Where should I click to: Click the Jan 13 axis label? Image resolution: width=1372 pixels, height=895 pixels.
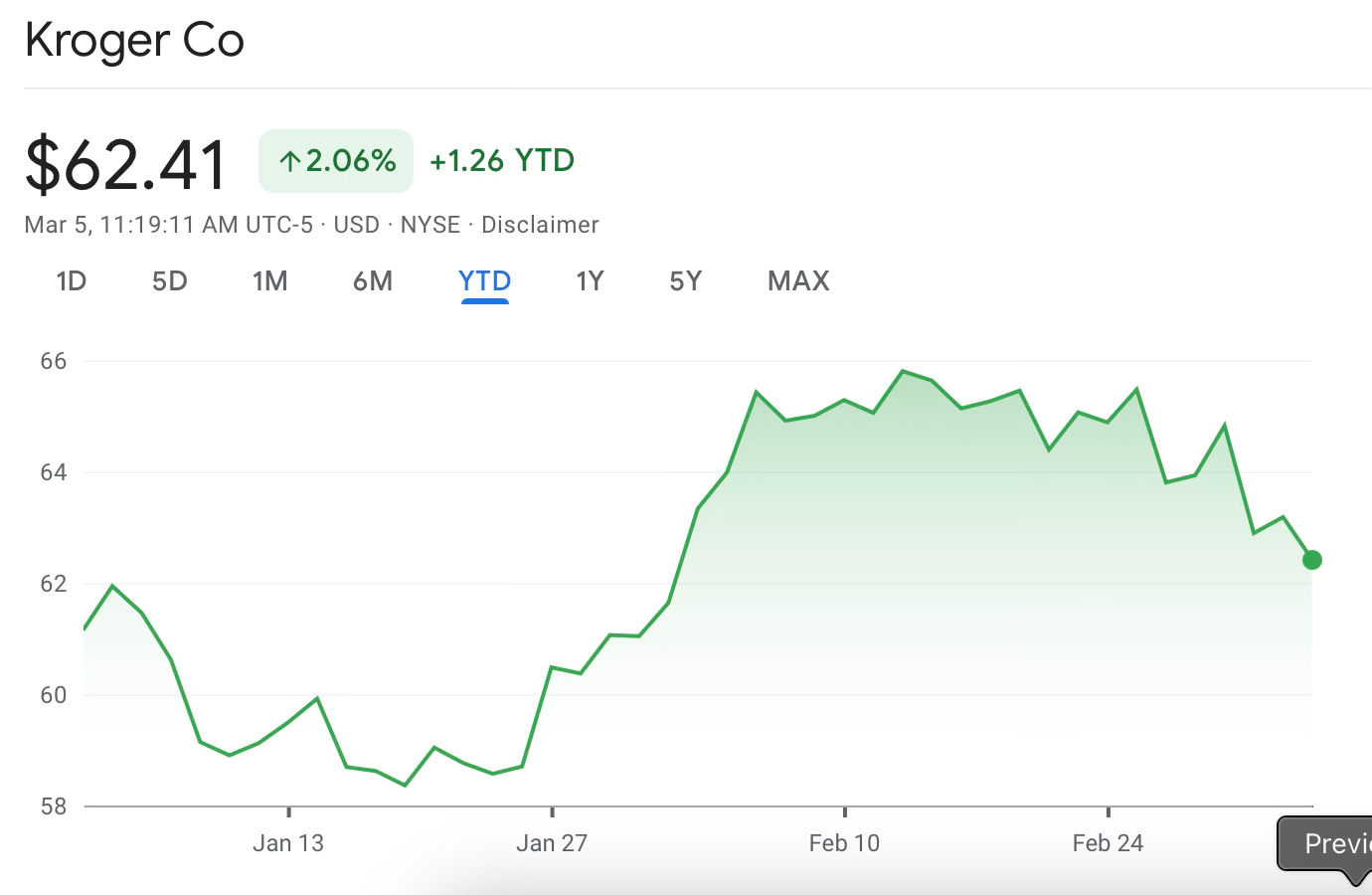pyautogui.click(x=288, y=843)
